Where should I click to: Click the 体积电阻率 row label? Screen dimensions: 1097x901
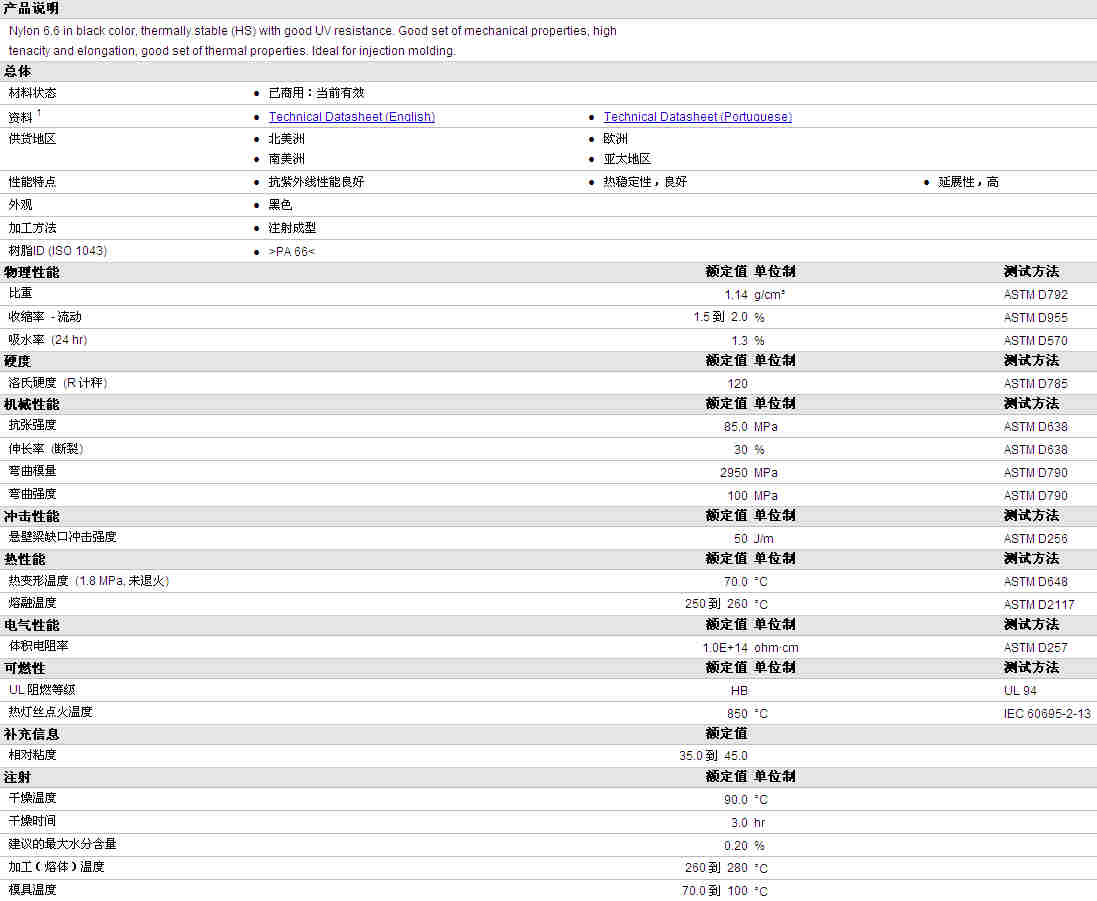(x=38, y=646)
